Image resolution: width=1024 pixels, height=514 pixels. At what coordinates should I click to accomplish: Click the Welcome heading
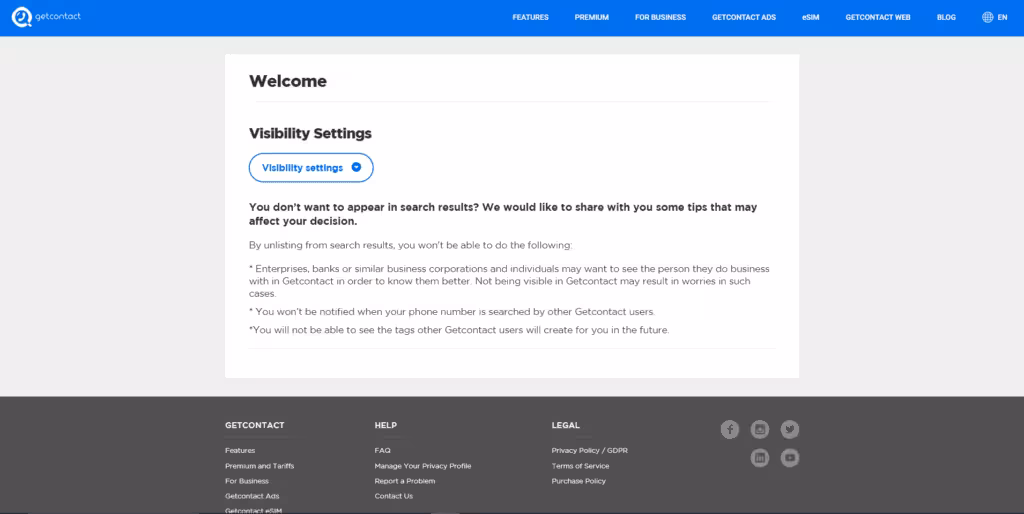pyautogui.click(x=288, y=81)
